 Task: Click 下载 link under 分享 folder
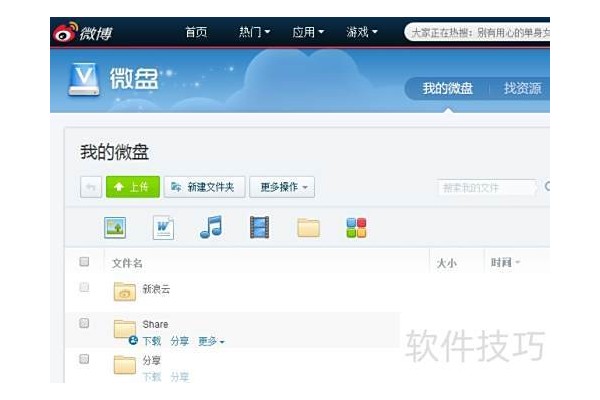152,377
